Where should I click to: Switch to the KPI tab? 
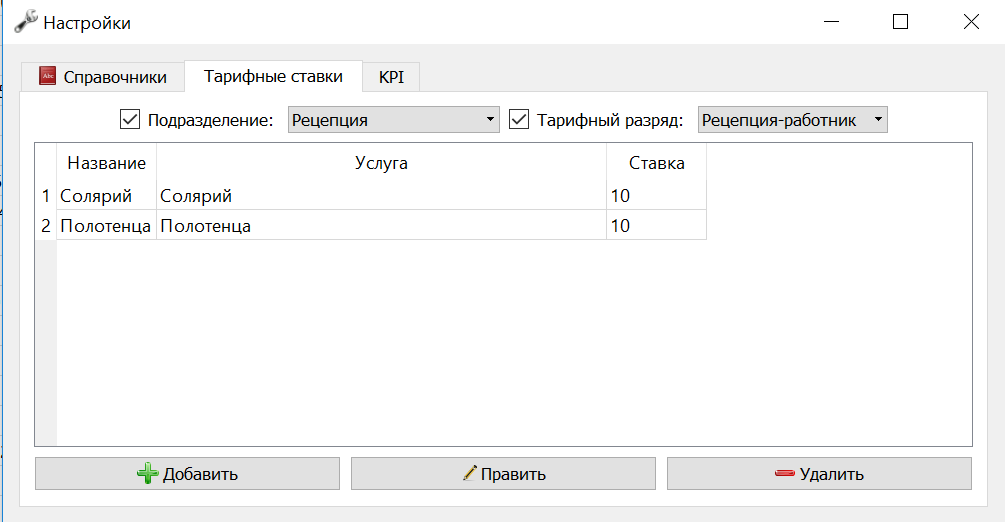(x=391, y=77)
